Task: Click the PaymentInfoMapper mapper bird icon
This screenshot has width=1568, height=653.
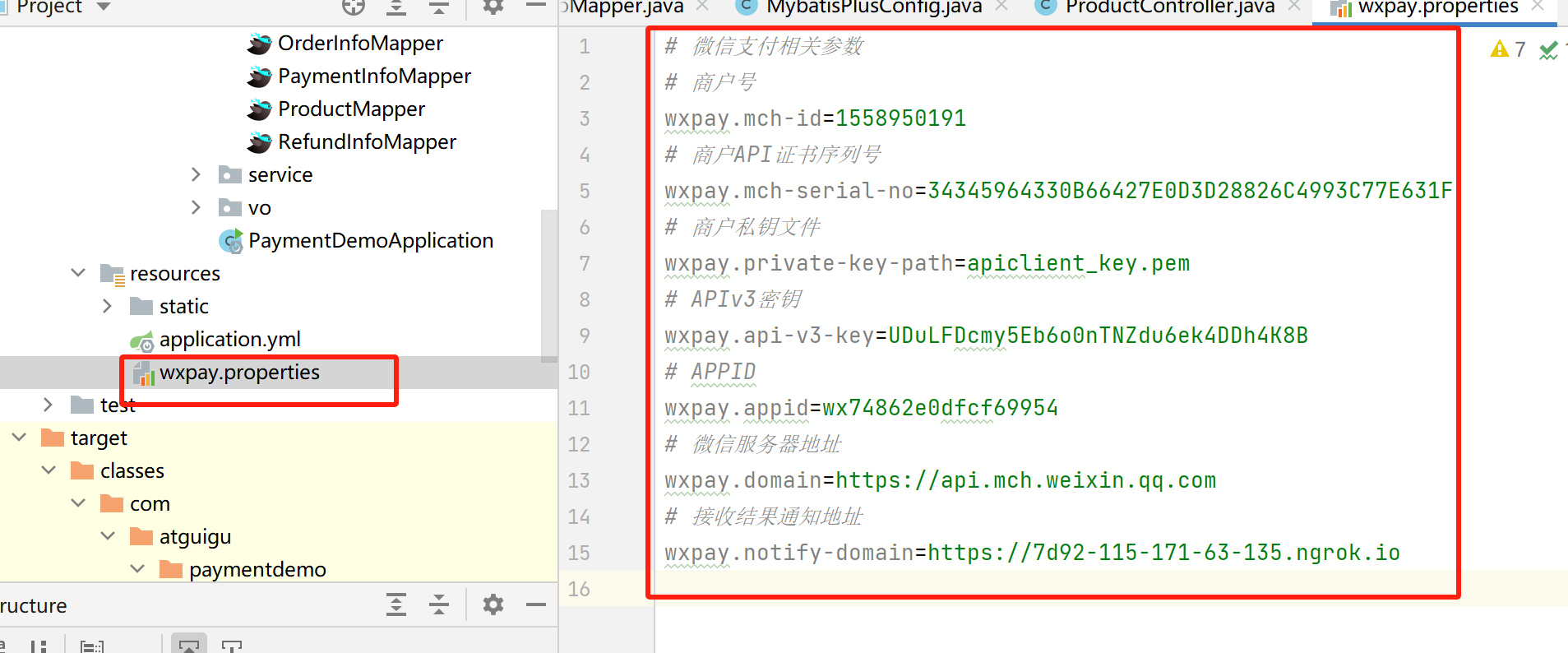Action: 259,76
